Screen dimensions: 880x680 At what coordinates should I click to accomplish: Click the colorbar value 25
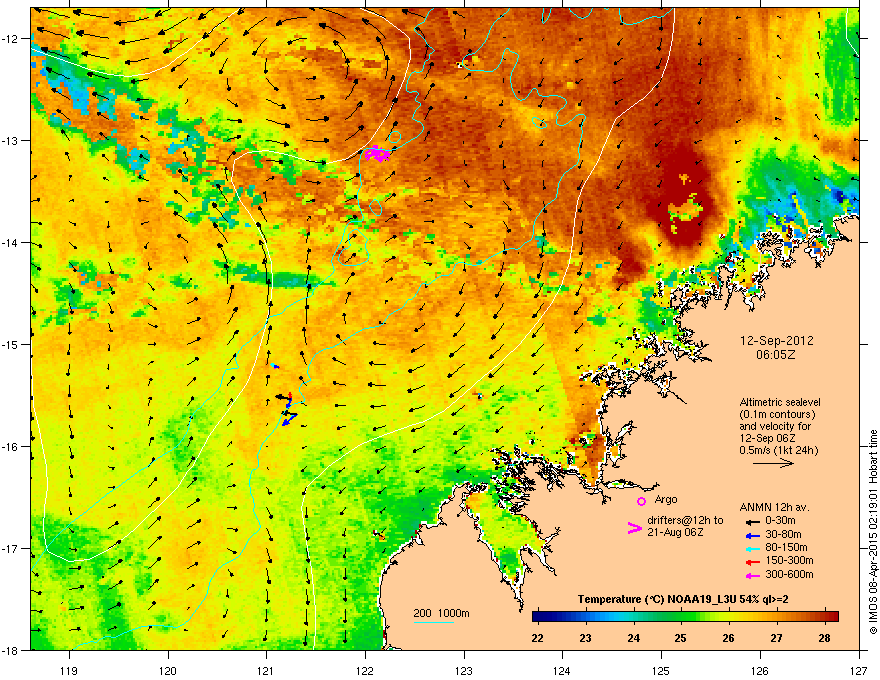(680, 638)
